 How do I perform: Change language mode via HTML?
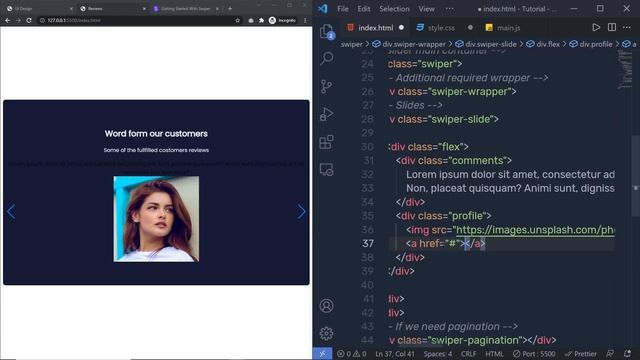(x=494, y=354)
